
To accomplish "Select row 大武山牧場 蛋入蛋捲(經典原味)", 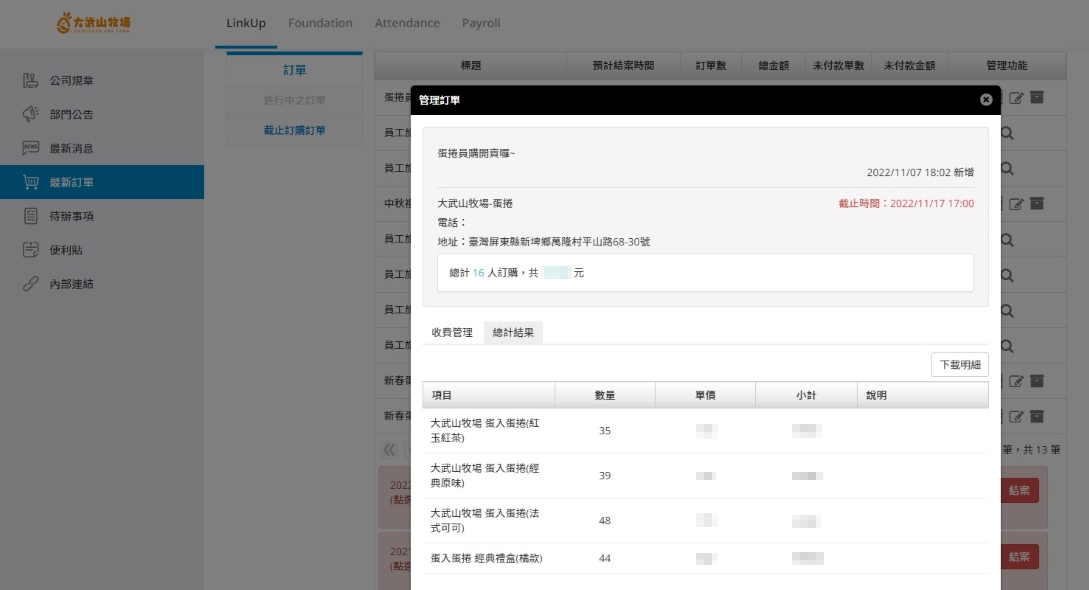I will click(x=705, y=475).
